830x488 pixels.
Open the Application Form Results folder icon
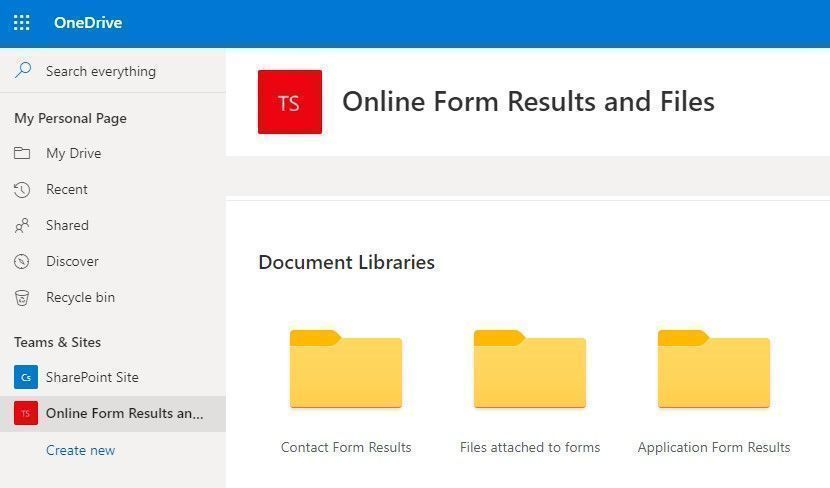click(714, 369)
